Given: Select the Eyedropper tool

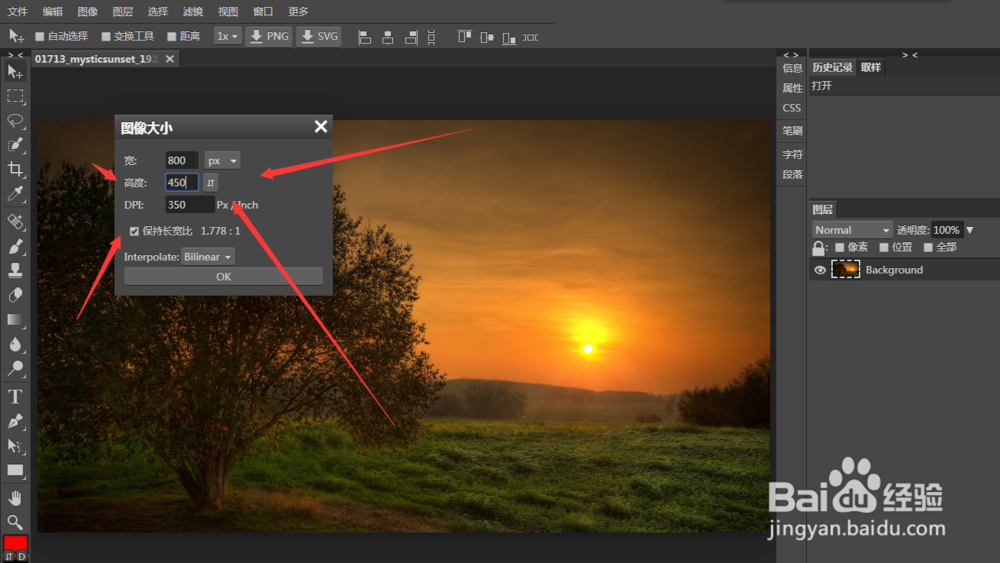Looking at the screenshot, I should (x=15, y=193).
